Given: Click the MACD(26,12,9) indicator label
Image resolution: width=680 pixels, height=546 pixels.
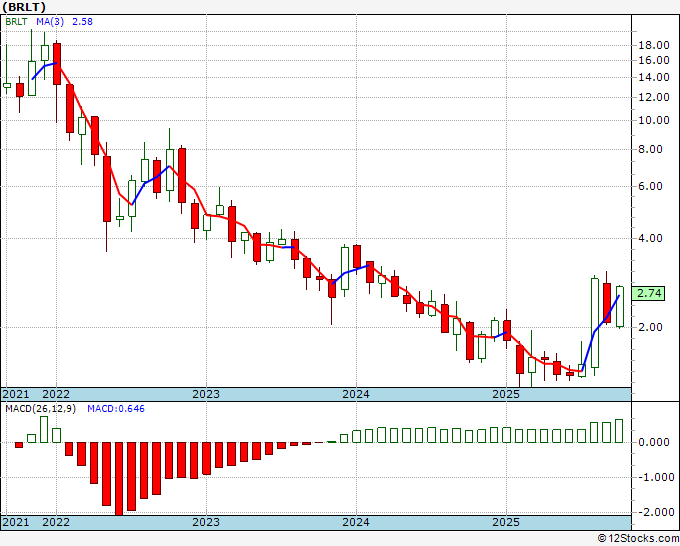Looking at the screenshot, I should (40, 409).
